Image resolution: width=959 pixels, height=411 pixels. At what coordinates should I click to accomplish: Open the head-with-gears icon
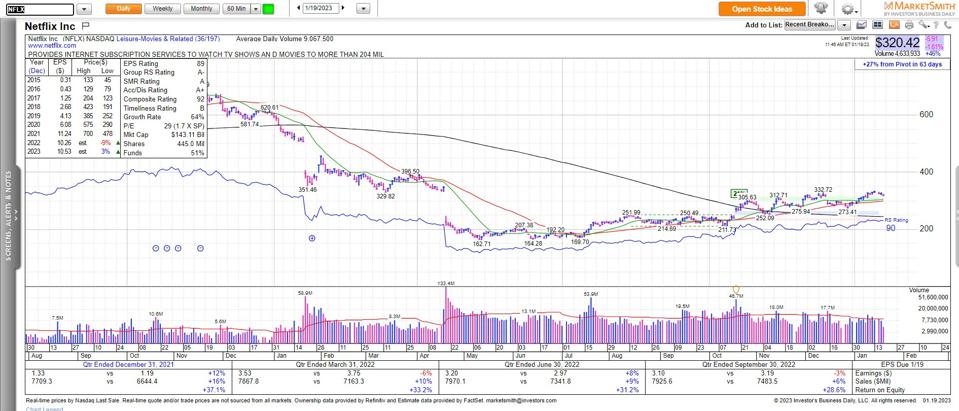821,9
